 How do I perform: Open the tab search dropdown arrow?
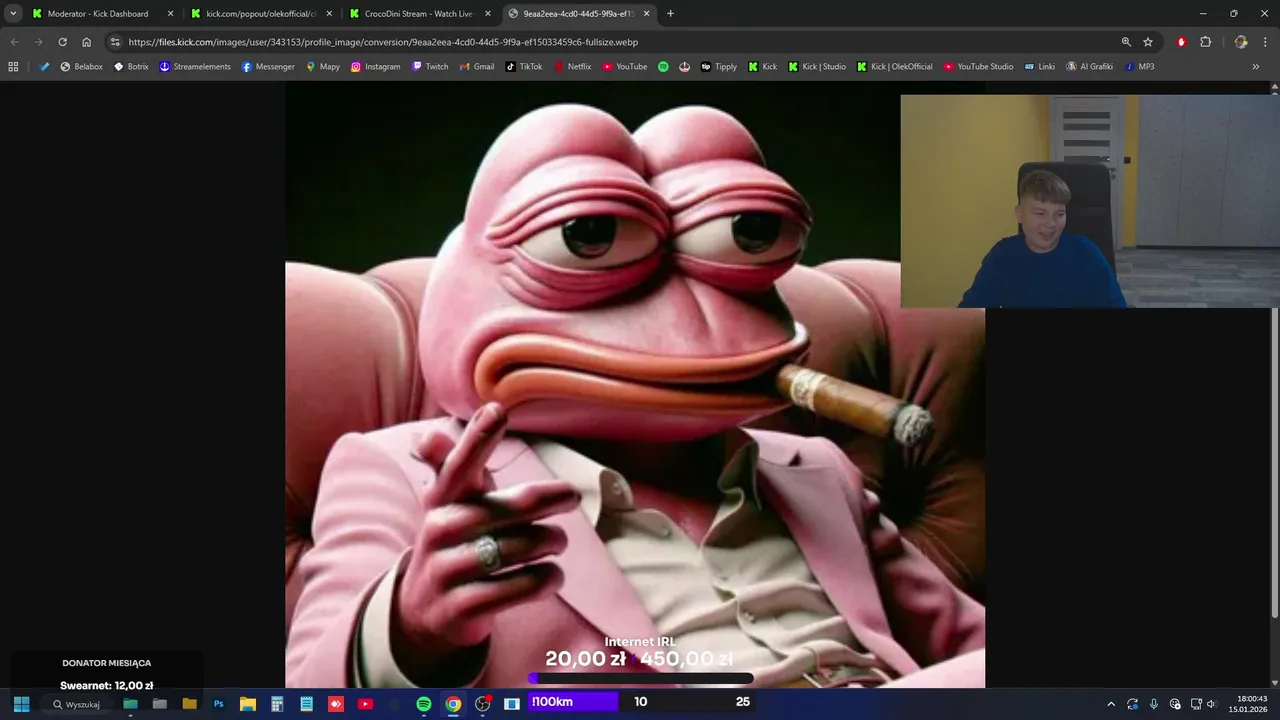pyautogui.click(x=13, y=14)
